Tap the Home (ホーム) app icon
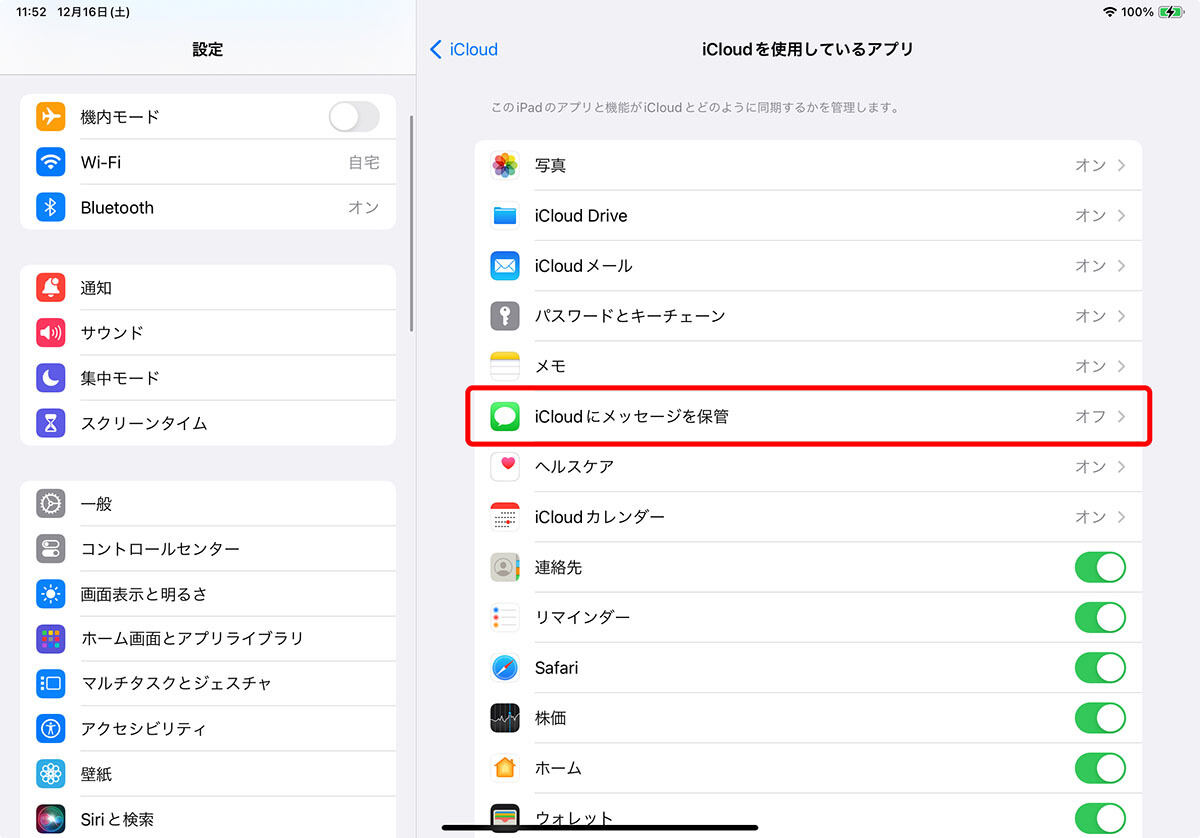This screenshot has width=1200, height=838. tap(505, 768)
